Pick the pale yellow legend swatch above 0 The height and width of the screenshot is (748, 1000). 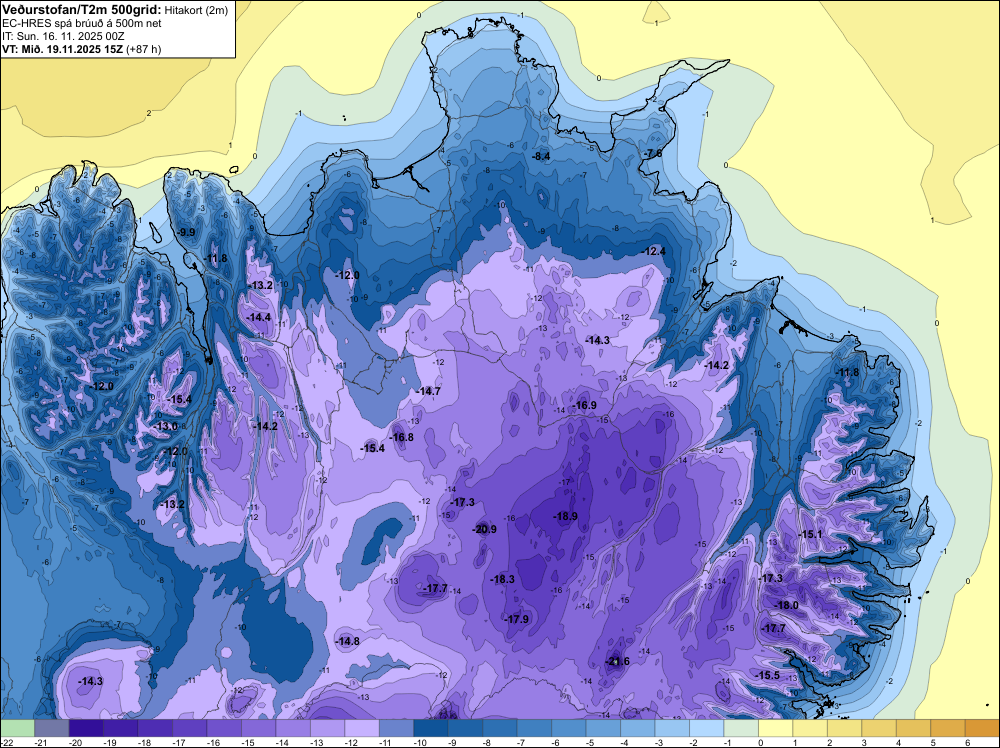pyautogui.click(x=776, y=728)
